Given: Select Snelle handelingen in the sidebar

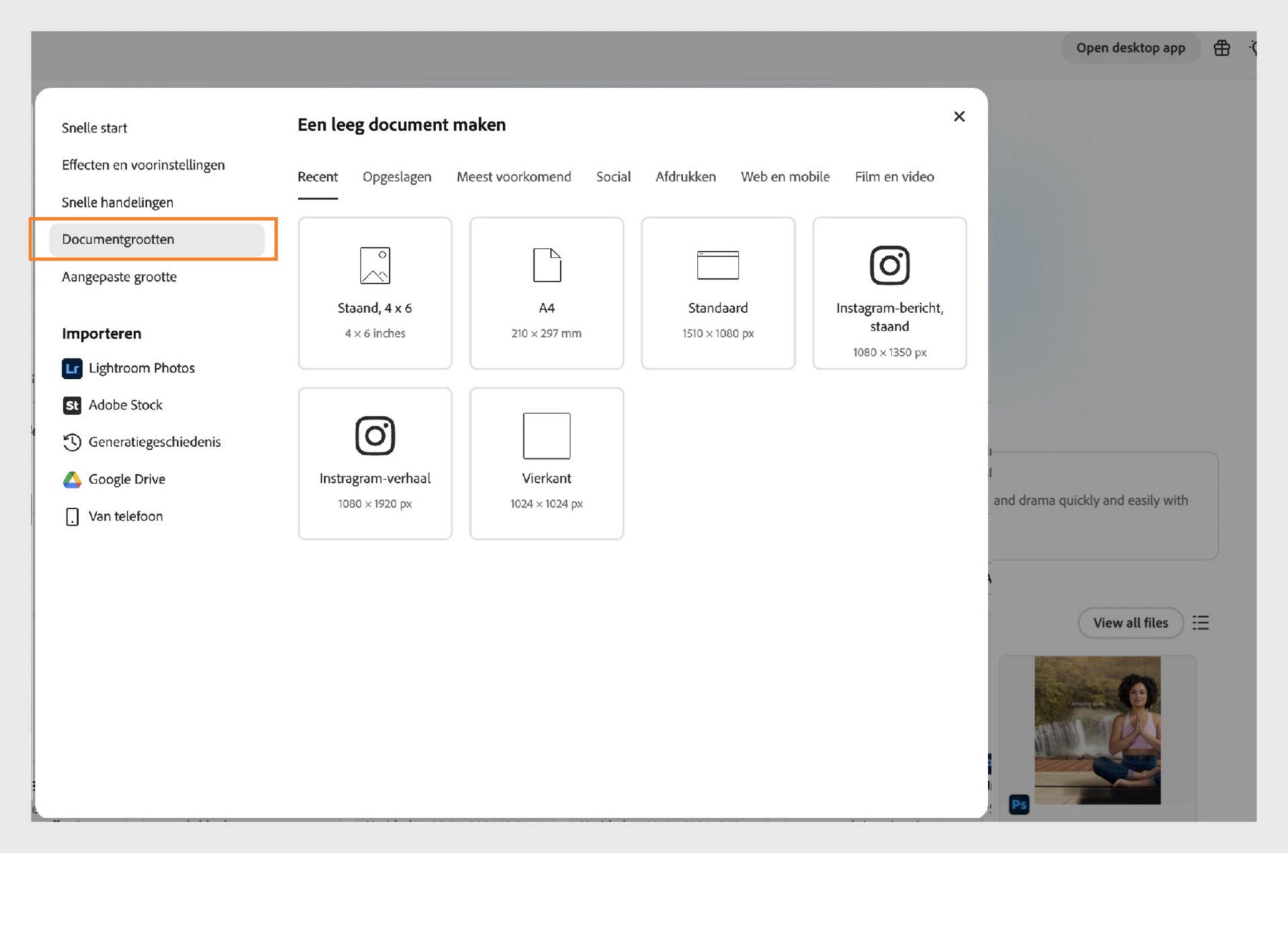Looking at the screenshot, I should [x=117, y=202].
